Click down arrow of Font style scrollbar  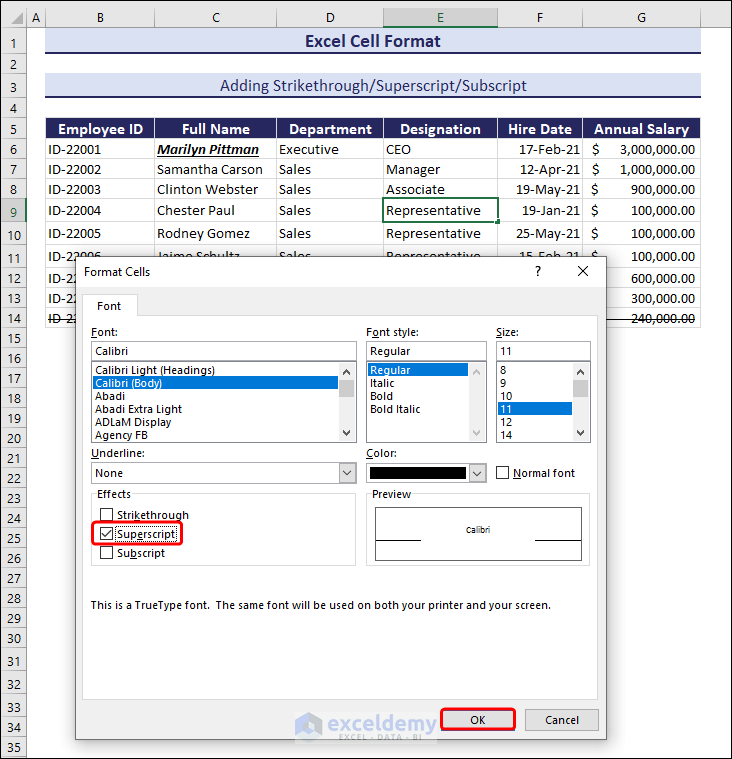(476, 433)
